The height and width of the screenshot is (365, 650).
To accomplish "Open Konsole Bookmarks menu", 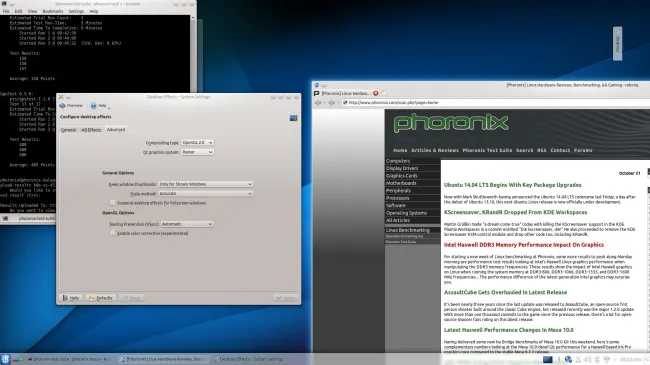I will tap(53, 11).
